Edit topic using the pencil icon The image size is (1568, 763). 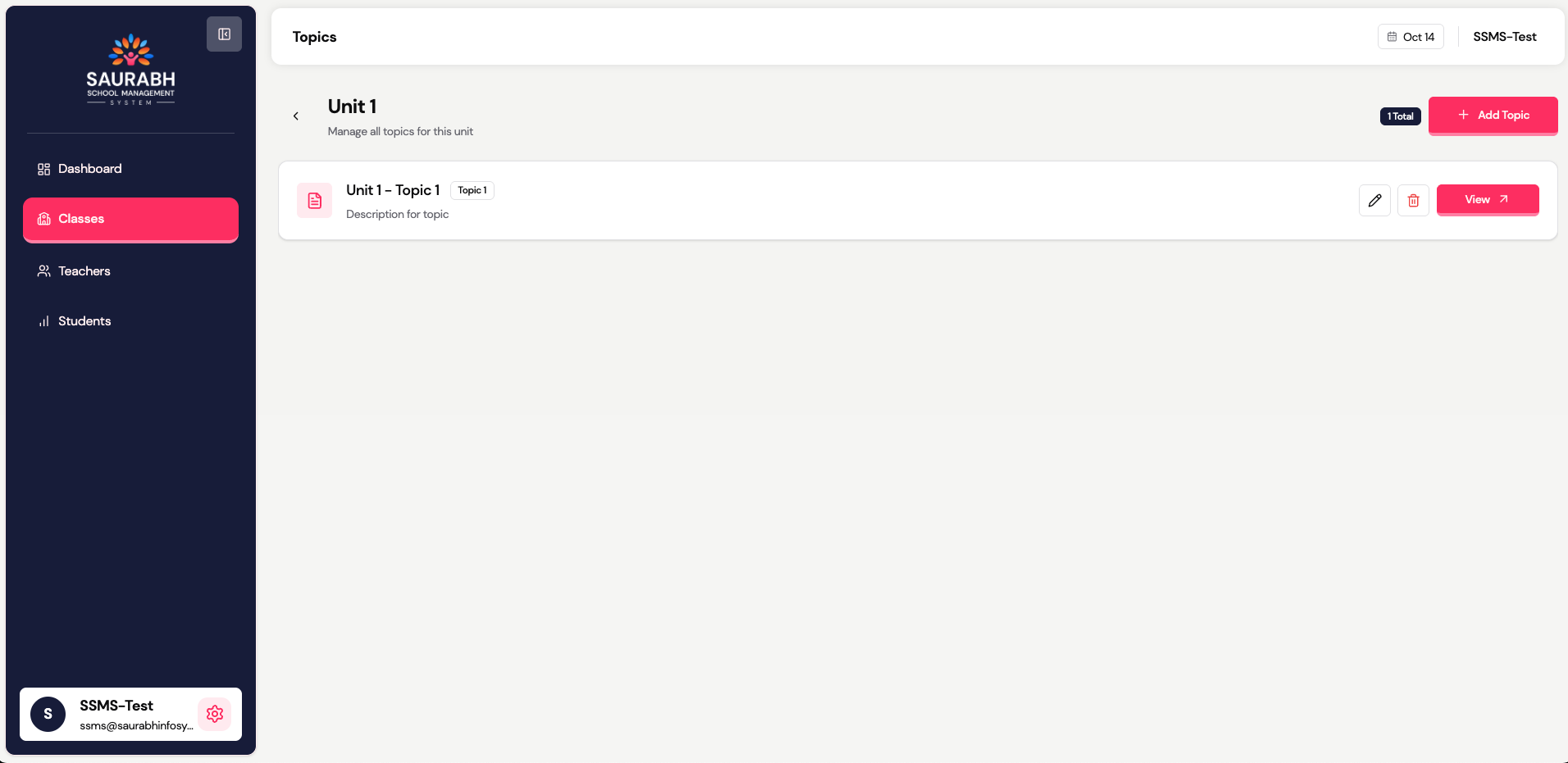1374,200
